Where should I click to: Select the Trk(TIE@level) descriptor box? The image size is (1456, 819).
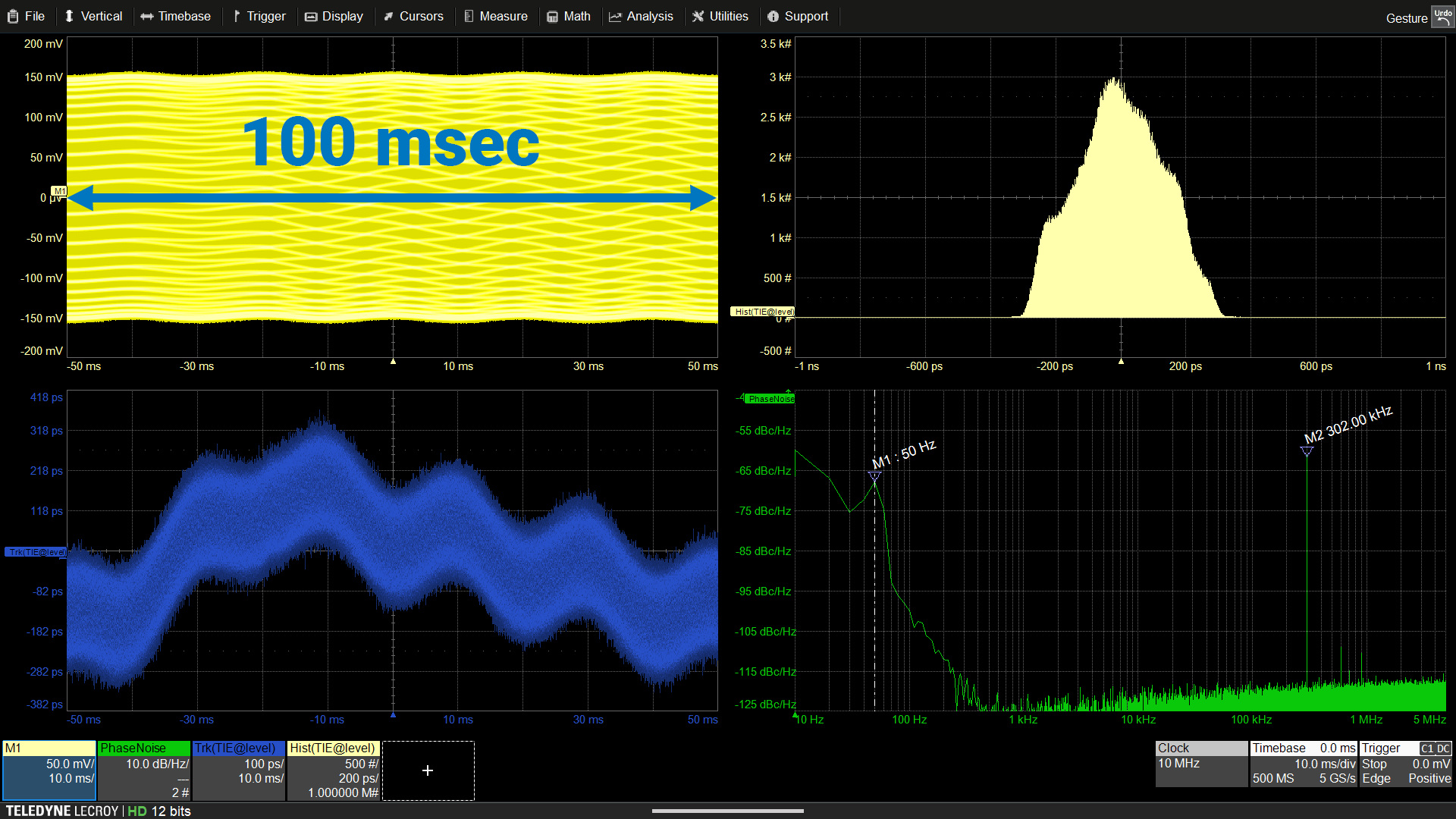click(x=239, y=770)
